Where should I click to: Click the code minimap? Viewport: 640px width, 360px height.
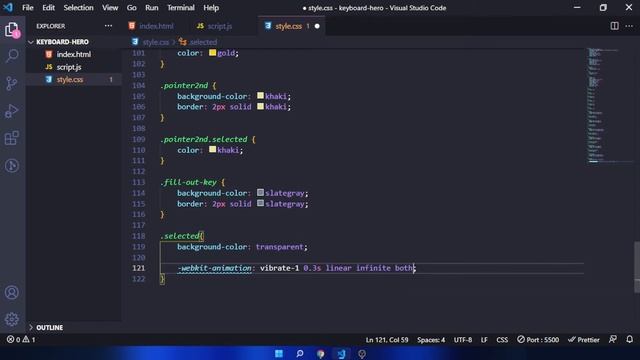tap(609, 105)
